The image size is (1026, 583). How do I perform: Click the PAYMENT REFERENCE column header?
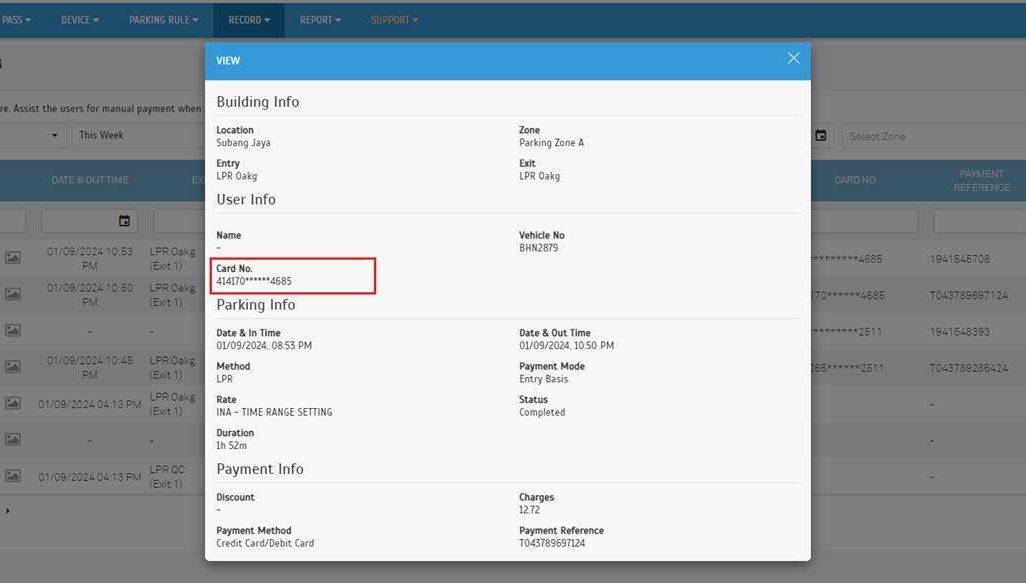coord(980,180)
